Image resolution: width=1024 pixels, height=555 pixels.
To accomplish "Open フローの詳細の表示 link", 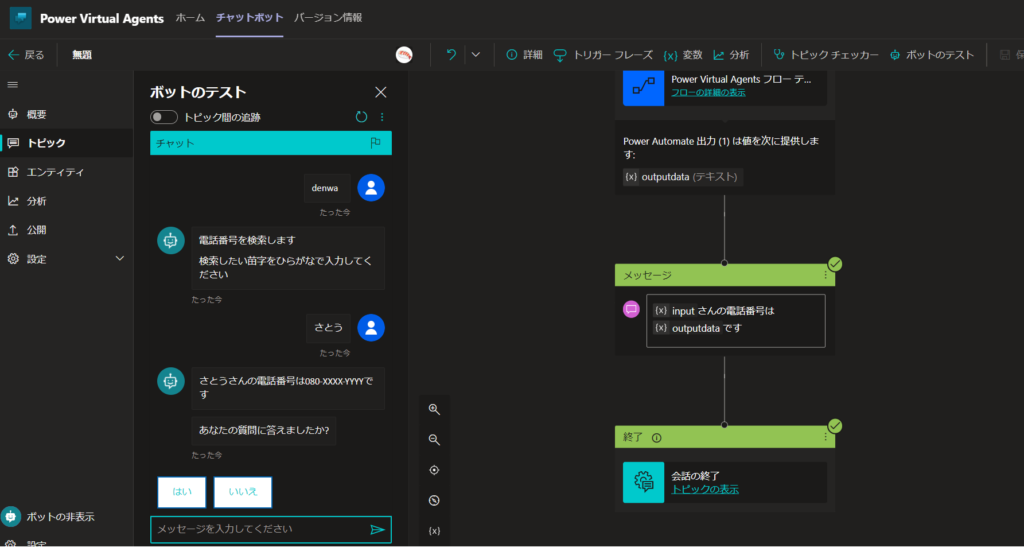I will (x=708, y=93).
